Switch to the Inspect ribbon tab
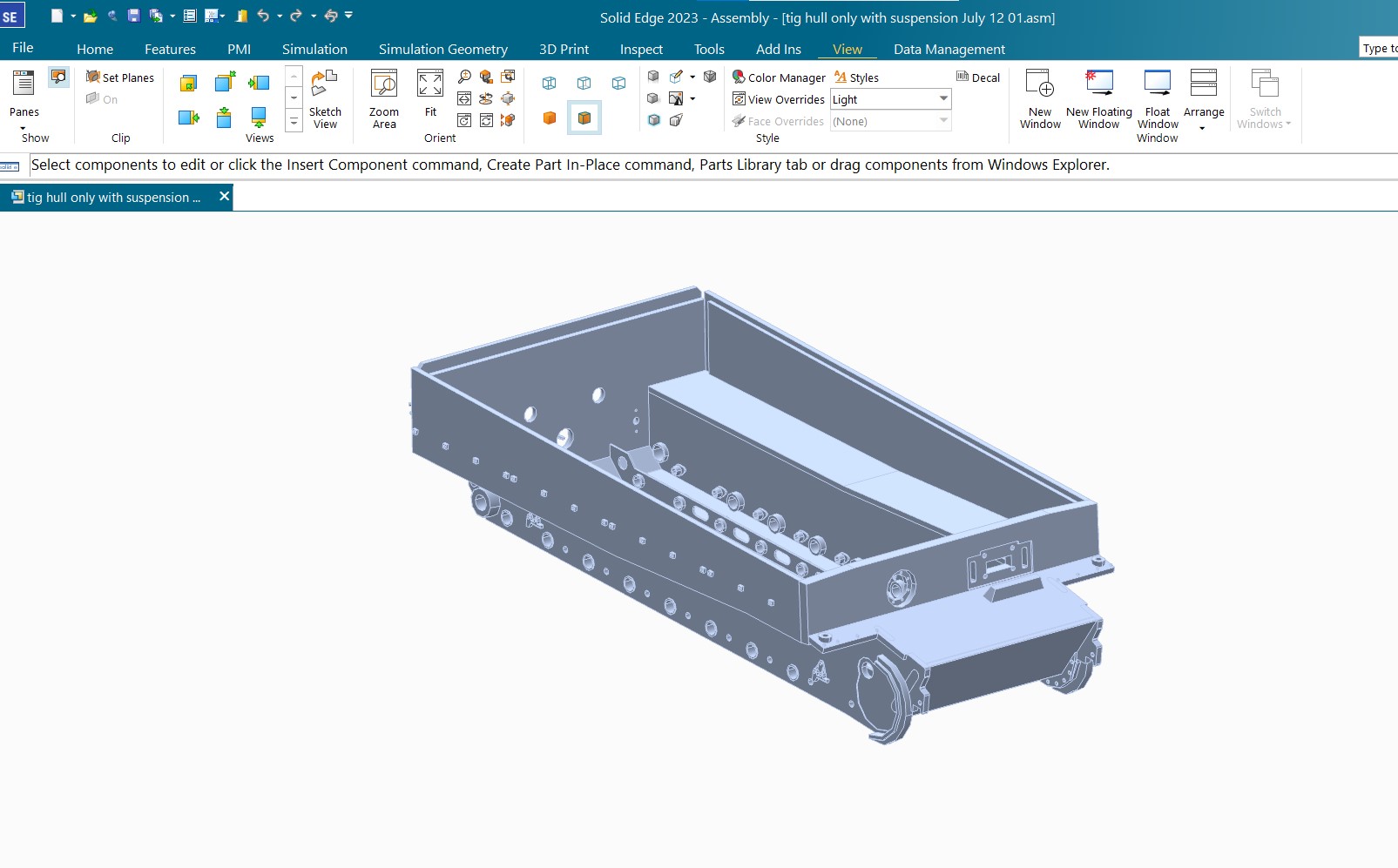The image size is (1398, 868). [x=641, y=50]
